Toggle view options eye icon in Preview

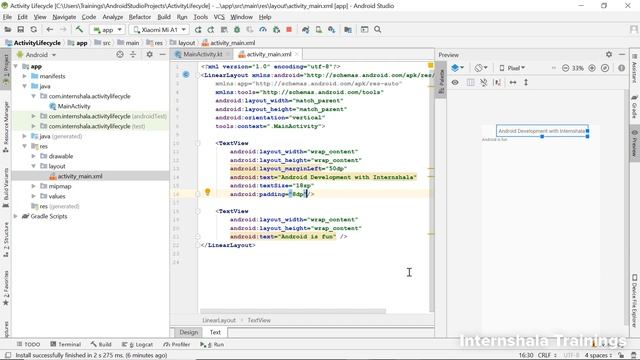455,82
